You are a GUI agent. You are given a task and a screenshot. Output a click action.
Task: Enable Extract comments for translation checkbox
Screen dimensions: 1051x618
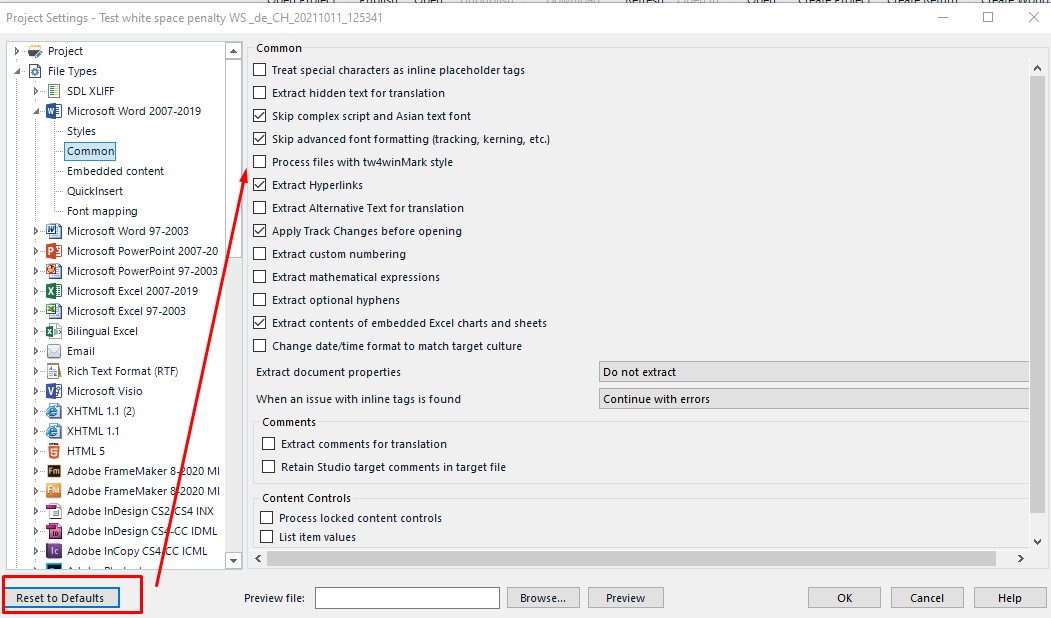coord(268,444)
